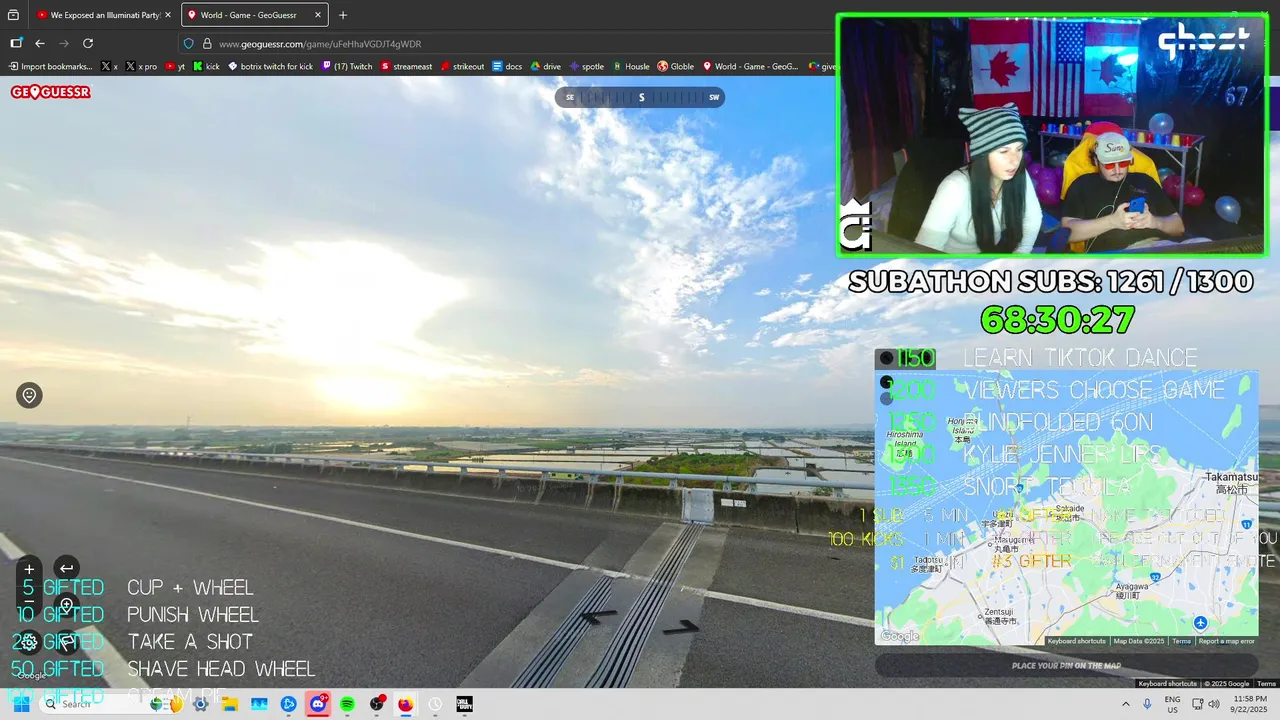Open 'Report a map error' link

click(x=1226, y=641)
